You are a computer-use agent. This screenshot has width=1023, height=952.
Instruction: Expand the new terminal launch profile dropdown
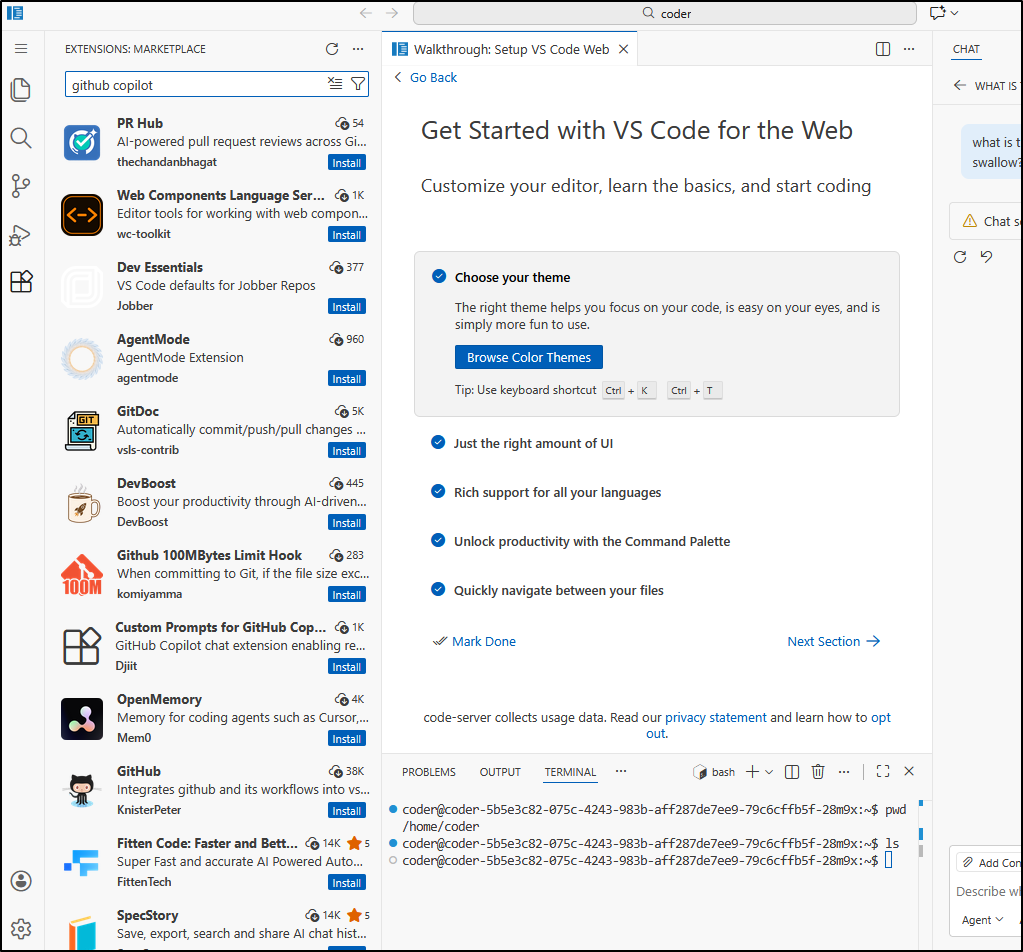click(x=769, y=772)
